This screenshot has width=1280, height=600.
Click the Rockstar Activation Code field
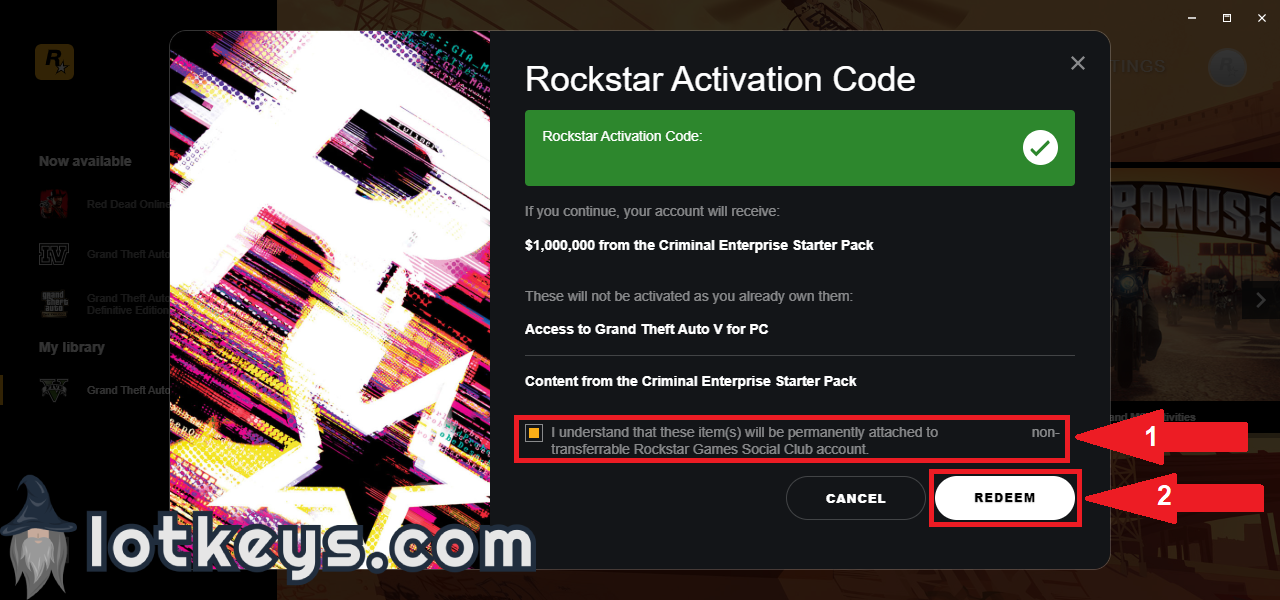[x=800, y=148]
